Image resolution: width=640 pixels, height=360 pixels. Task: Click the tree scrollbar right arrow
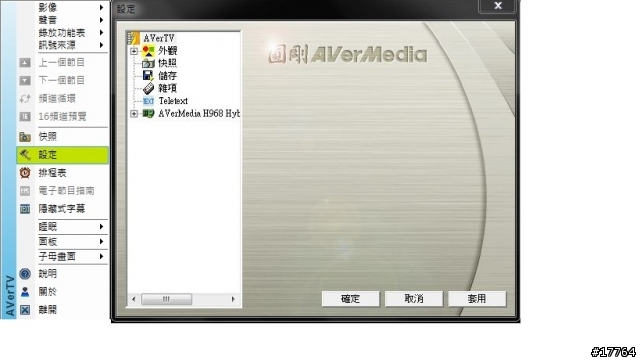coord(233,299)
